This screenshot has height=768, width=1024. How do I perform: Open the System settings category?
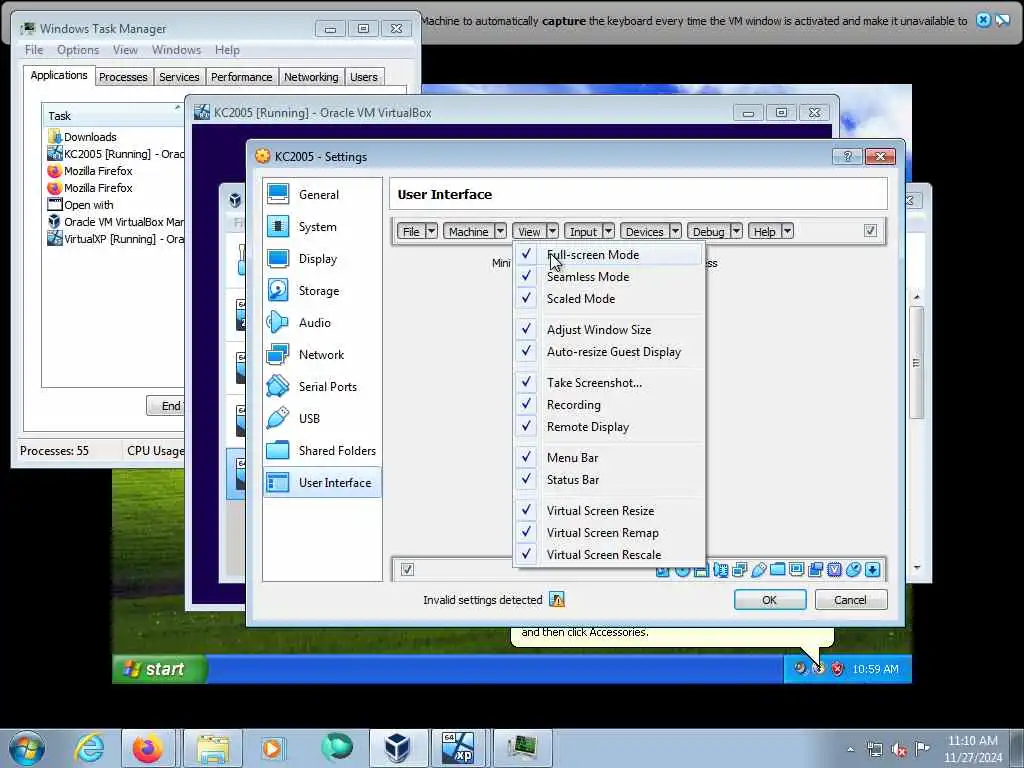[323, 226]
